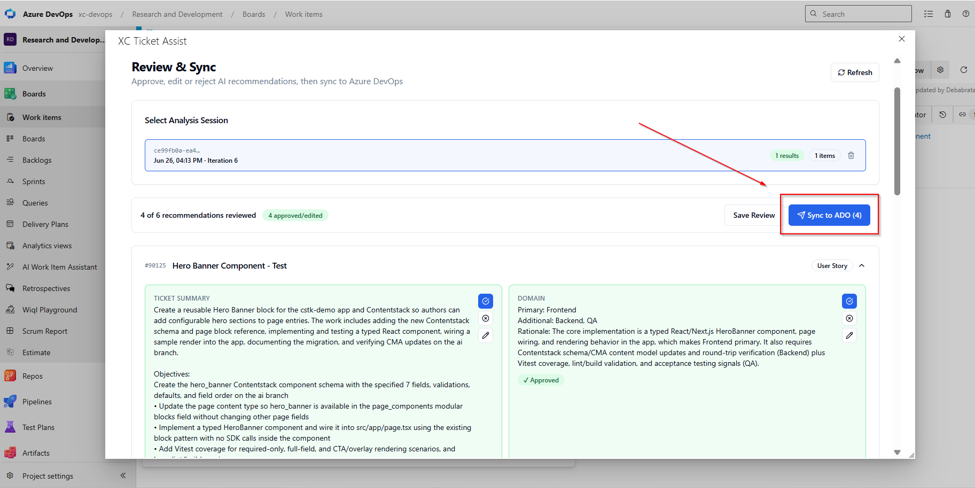975x488 pixels.
Task: Click xc-devops breadcrumb
Action: pos(95,14)
